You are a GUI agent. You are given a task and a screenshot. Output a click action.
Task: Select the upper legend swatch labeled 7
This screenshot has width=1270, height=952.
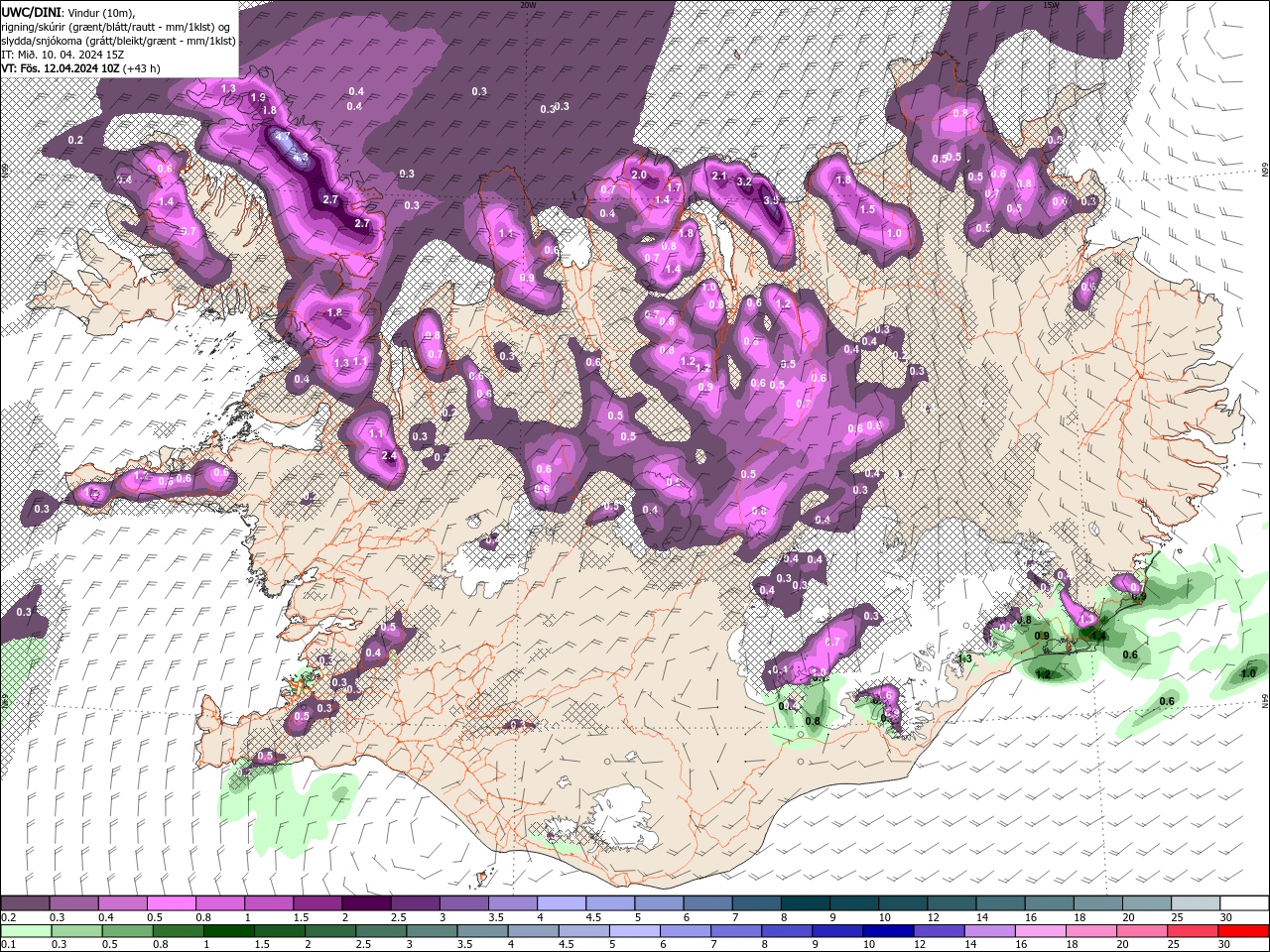757,903
